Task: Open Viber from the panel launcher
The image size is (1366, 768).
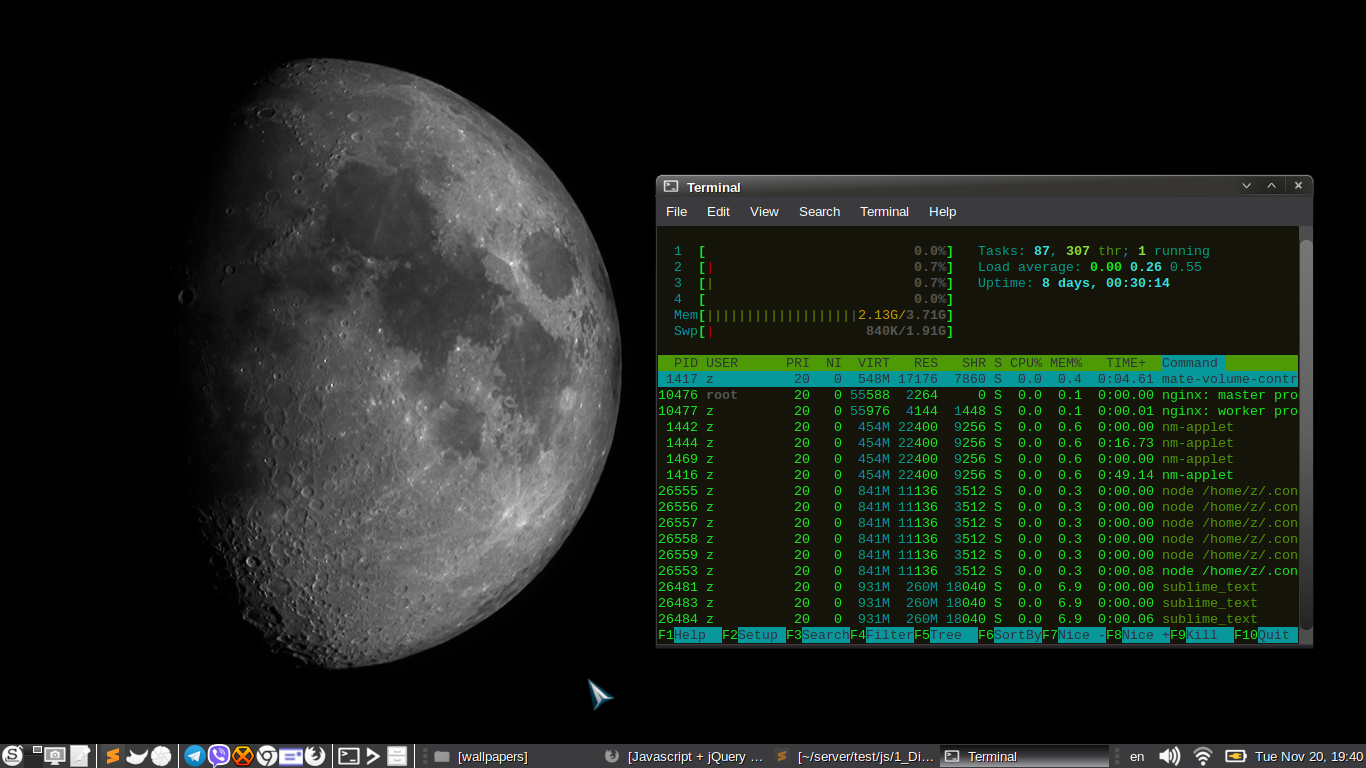Action: [x=219, y=756]
